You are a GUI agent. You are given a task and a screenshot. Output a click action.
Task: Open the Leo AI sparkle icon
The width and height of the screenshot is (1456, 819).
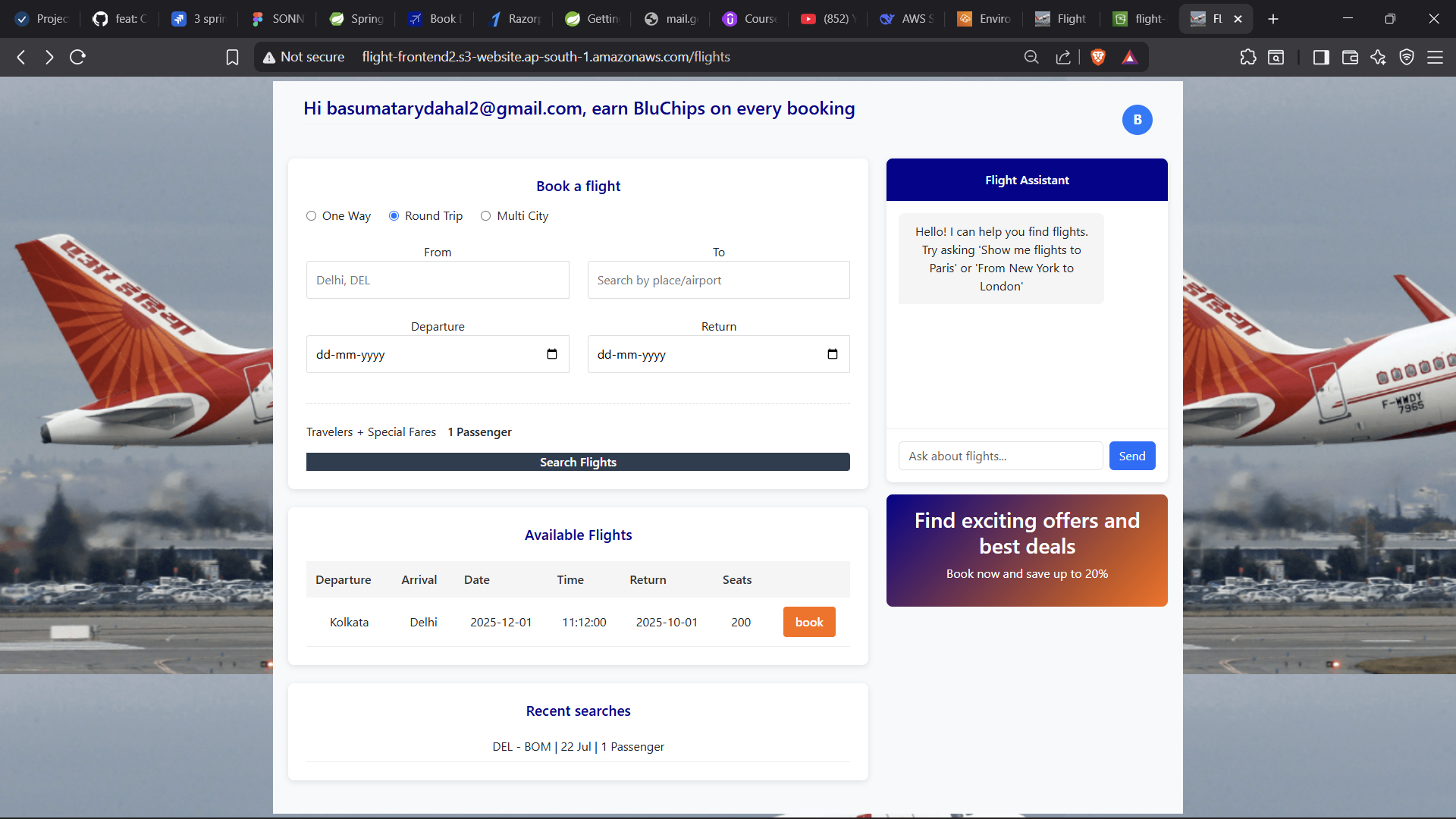[x=1378, y=57]
